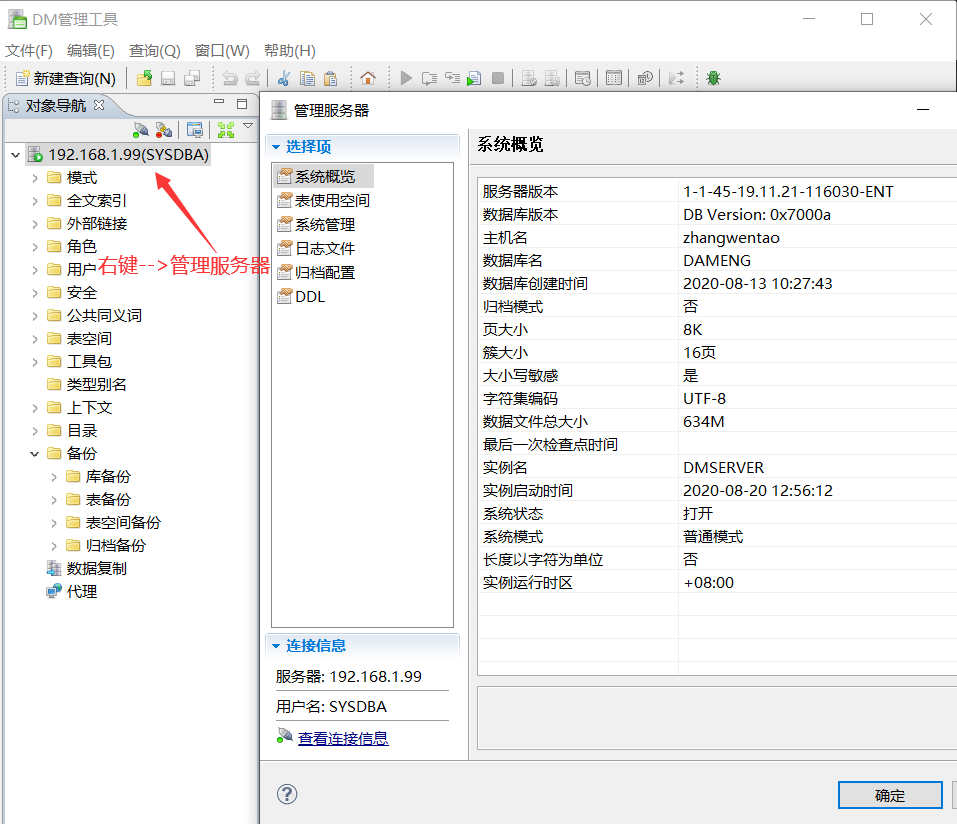Click the undo arrow toolbar icon
This screenshot has height=824, width=957.
click(x=229, y=78)
